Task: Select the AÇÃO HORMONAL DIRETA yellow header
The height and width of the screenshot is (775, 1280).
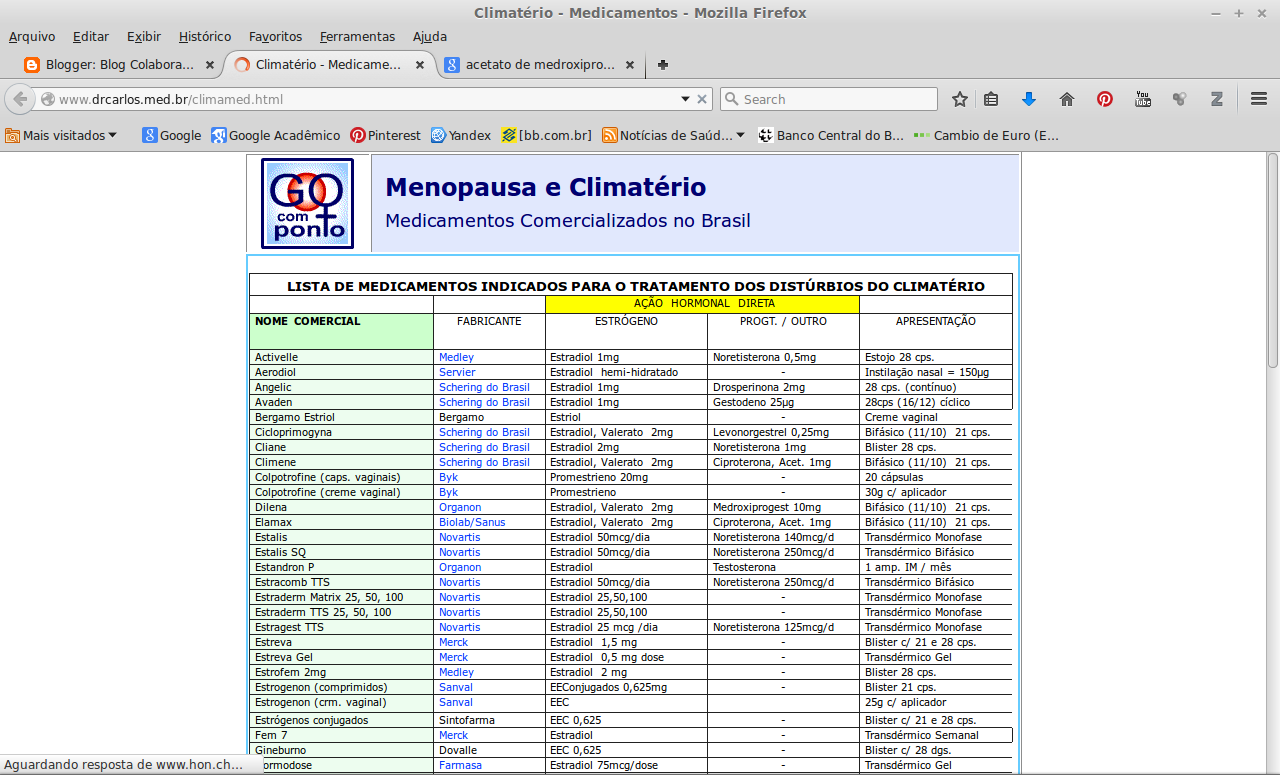Action: coord(702,304)
